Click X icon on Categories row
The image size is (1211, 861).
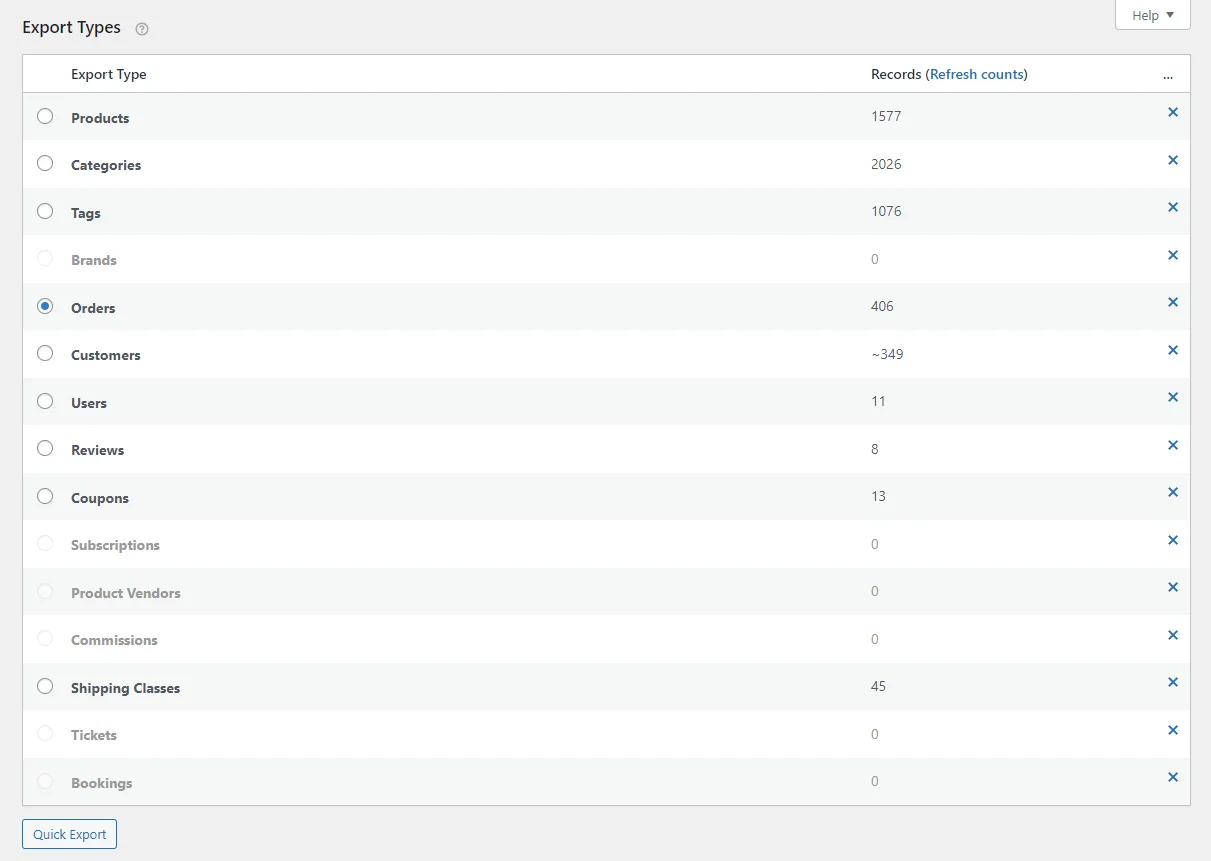tap(1173, 160)
